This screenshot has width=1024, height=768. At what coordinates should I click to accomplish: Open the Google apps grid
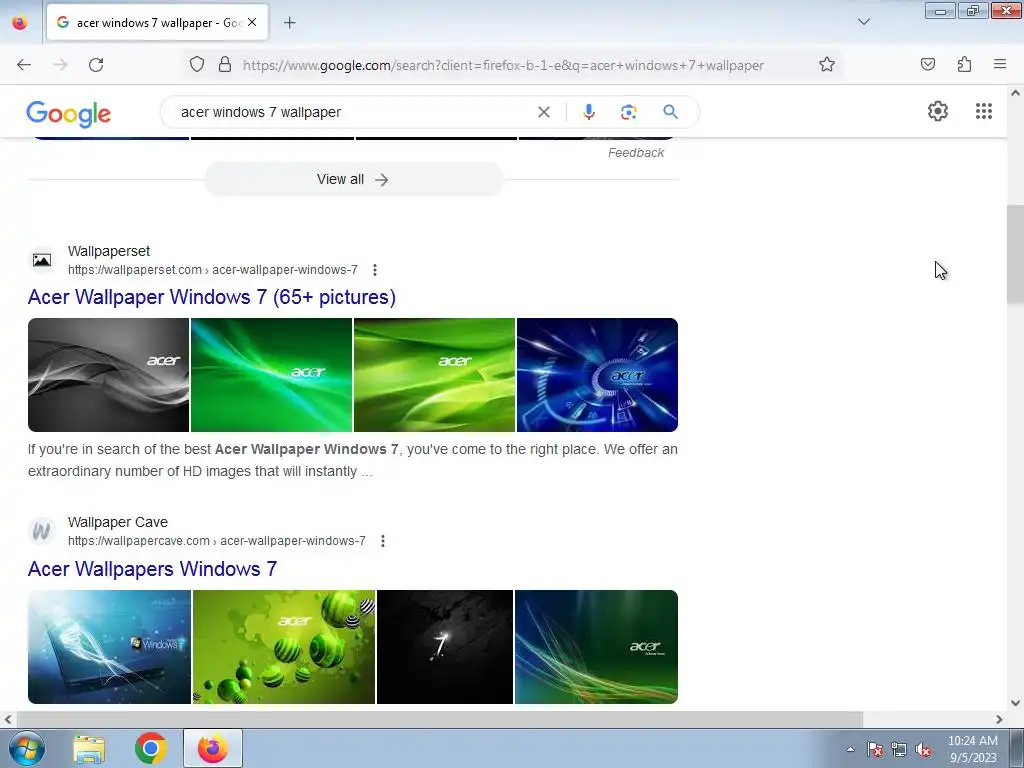coord(984,111)
